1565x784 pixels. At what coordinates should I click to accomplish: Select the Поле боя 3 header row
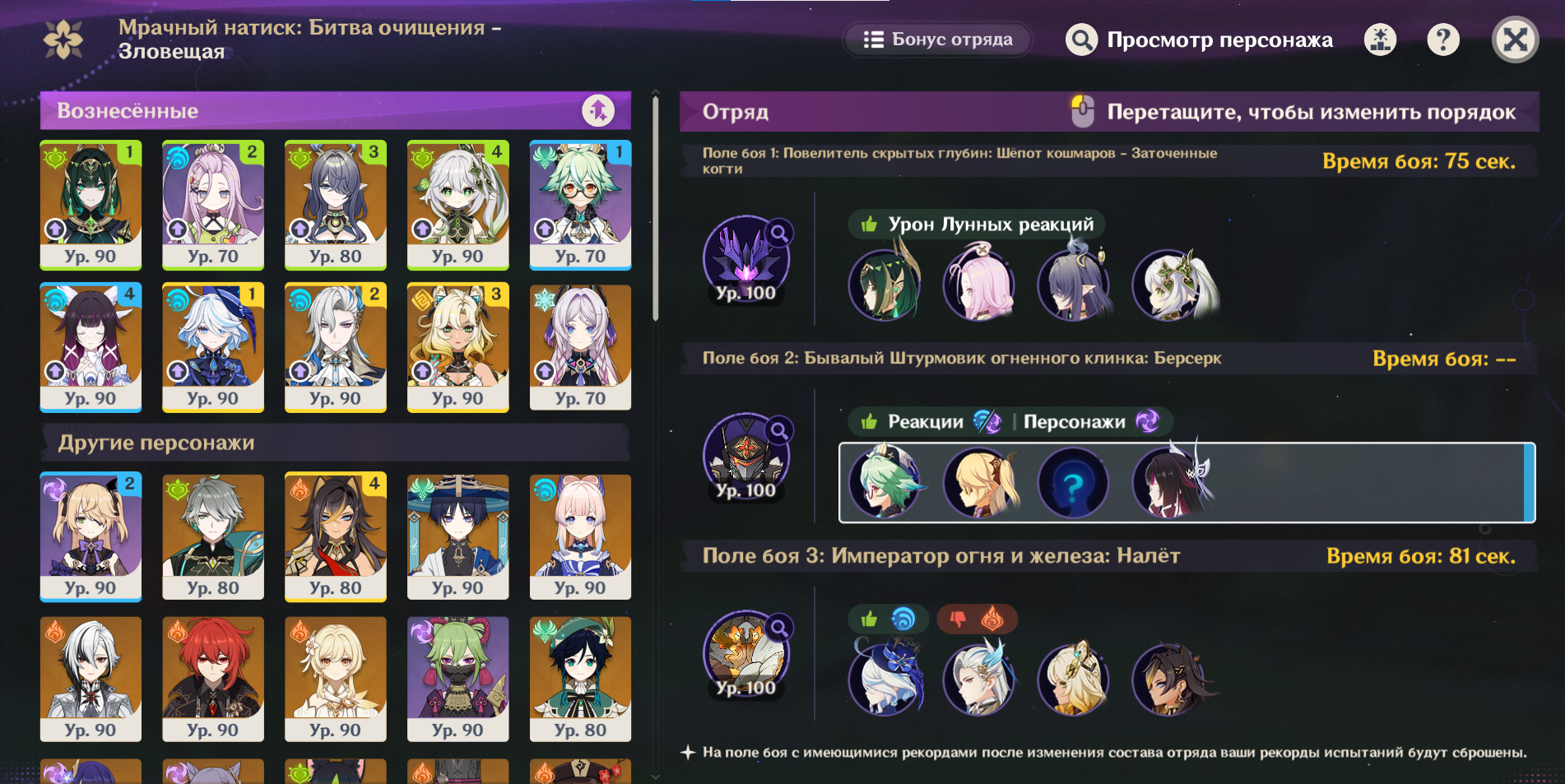click(1108, 556)
